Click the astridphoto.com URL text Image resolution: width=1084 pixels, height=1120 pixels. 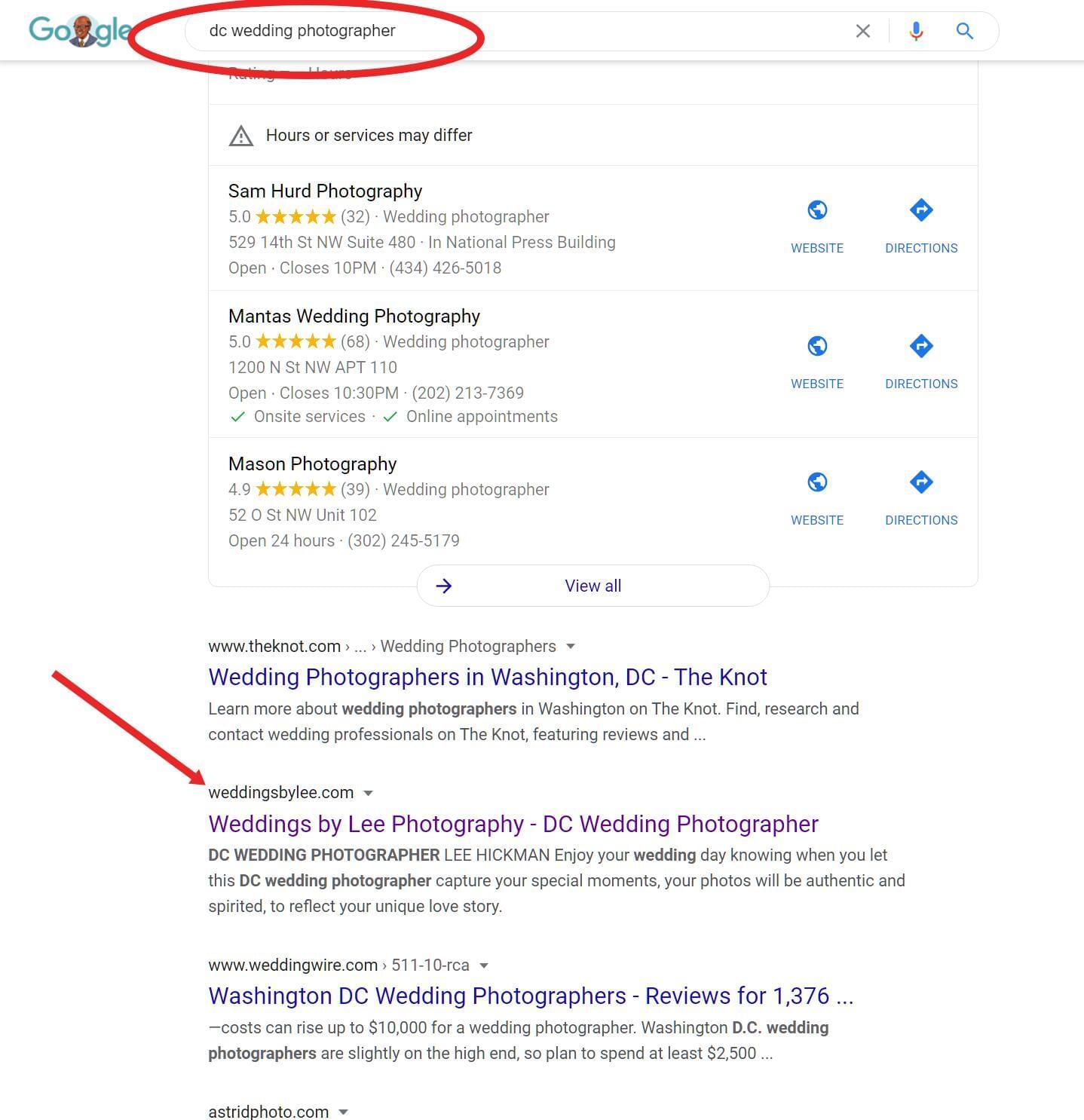[268, 1112]
